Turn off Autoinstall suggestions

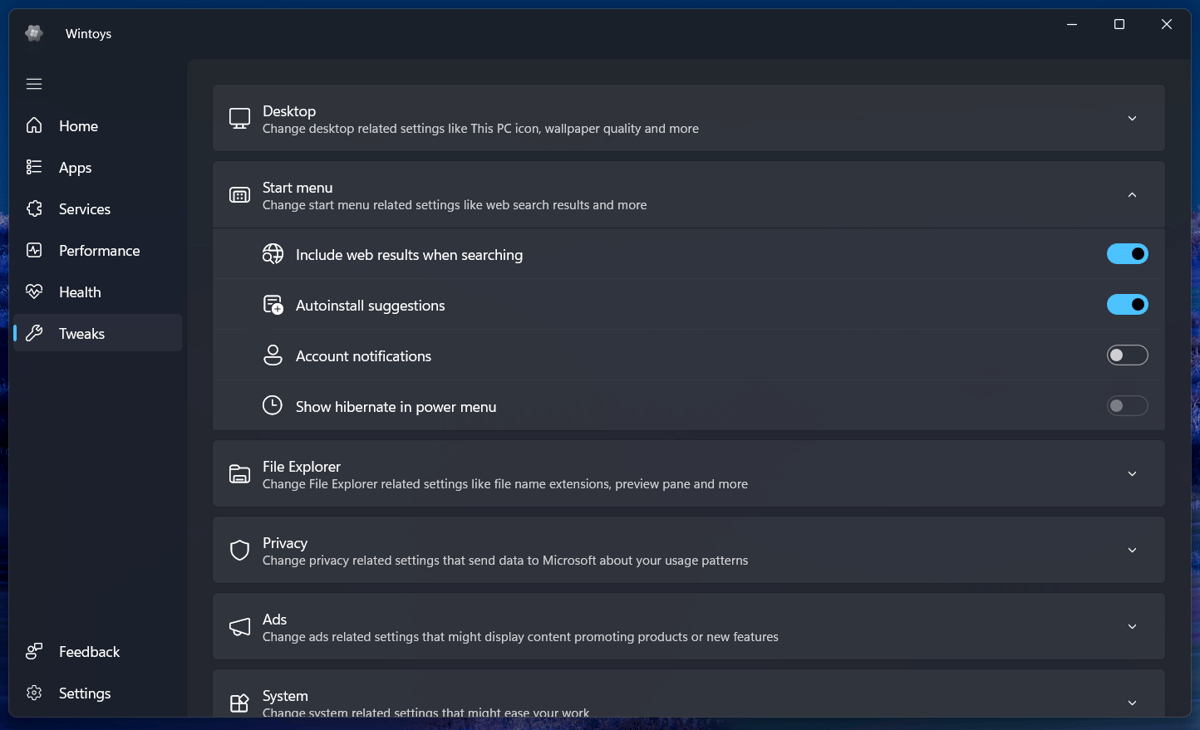[x=1127, y=304]
